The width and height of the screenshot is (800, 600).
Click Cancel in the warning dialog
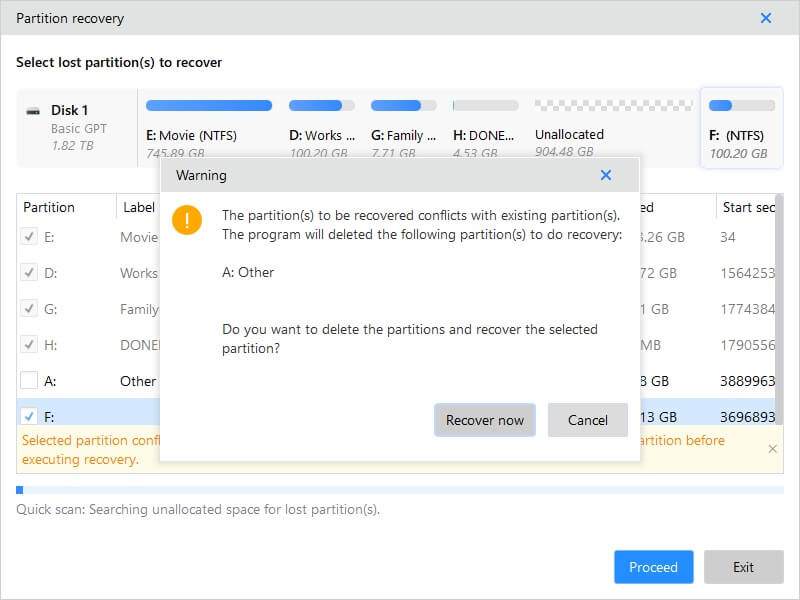point(587,420)
